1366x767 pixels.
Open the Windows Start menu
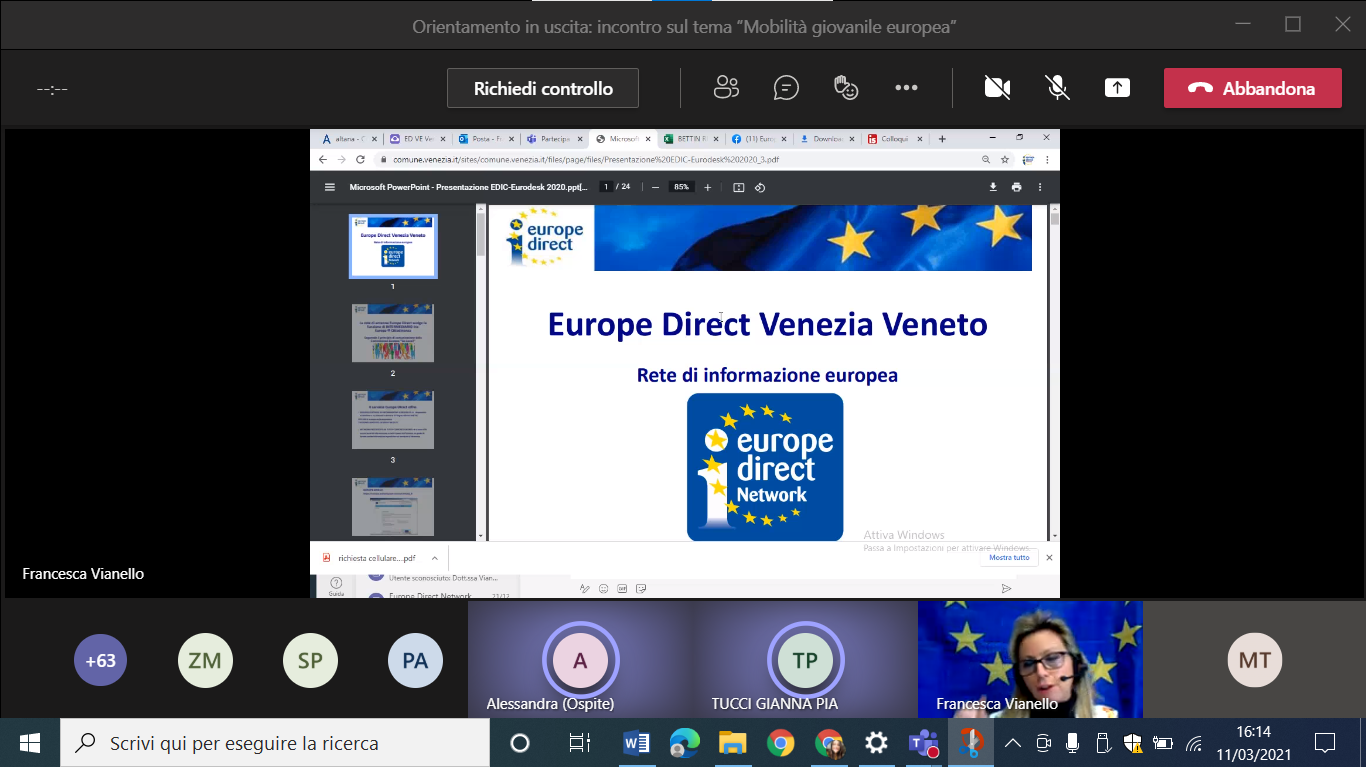coord(30,743)
